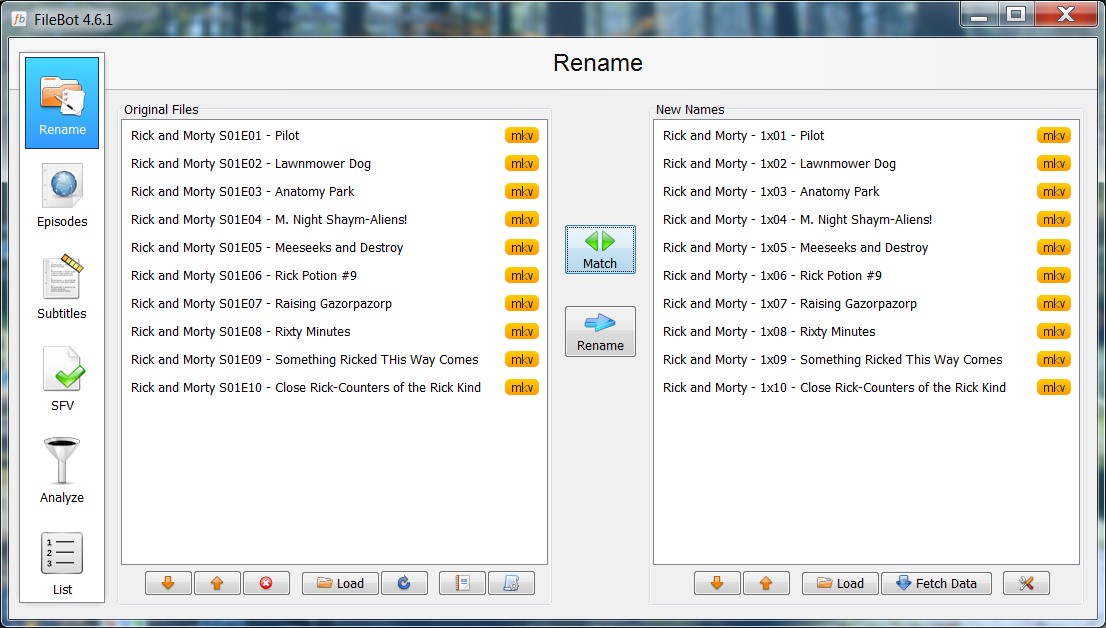Switch to the Episodes panel
Image resolution: width=1106 pixels, height=628 pixels.
[x=62, y=195]
